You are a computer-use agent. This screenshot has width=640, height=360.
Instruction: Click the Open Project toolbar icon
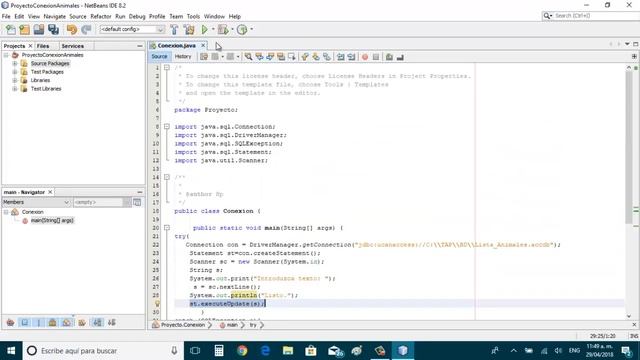click(39, 29)
